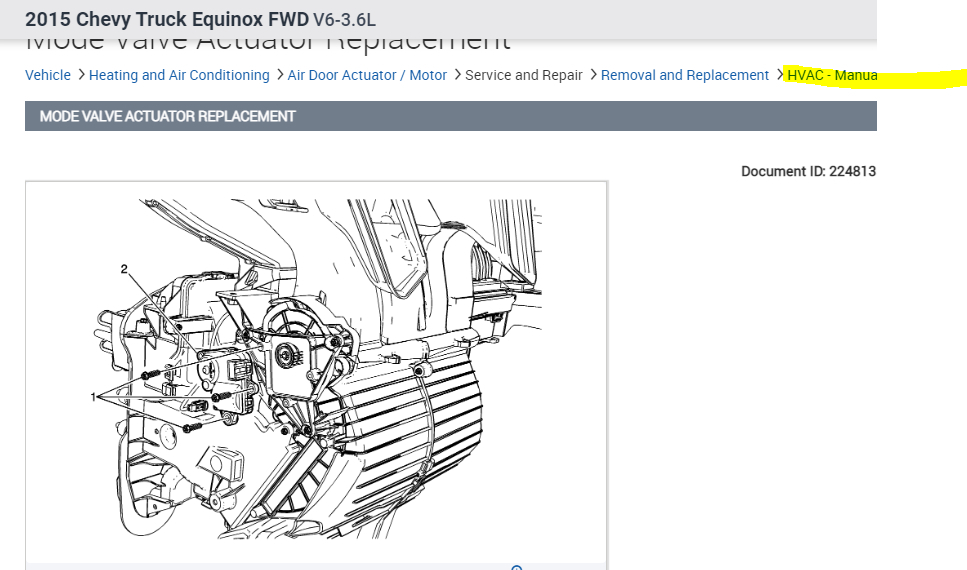Click callout number 2 in the diagram

(x=124, y=269)
